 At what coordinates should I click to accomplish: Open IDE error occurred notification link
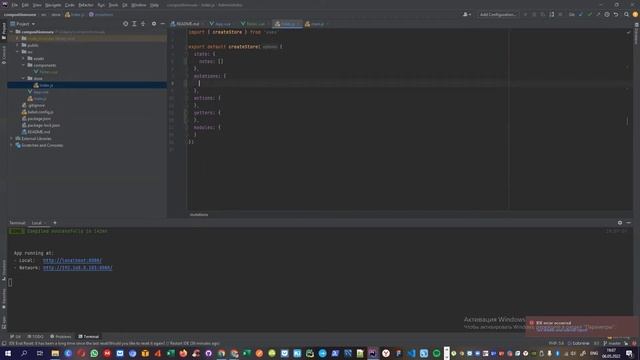coord(562,329)
